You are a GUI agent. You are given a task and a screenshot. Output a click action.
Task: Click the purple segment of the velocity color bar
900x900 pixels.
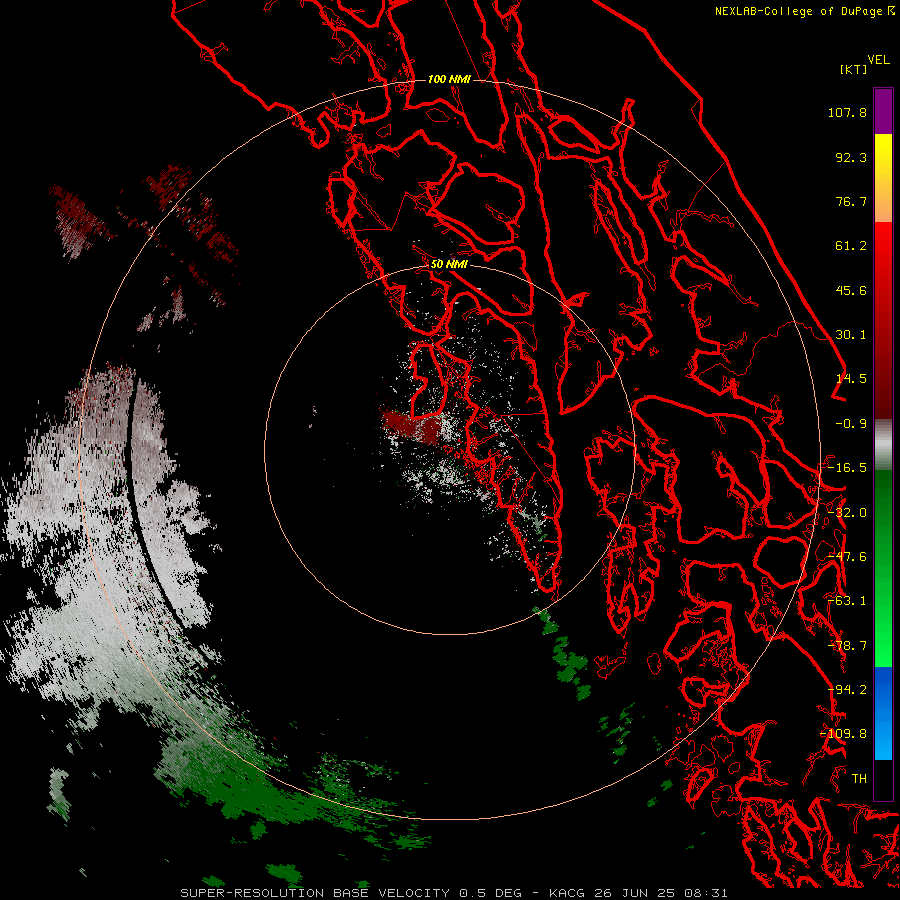tap(883, 112)
